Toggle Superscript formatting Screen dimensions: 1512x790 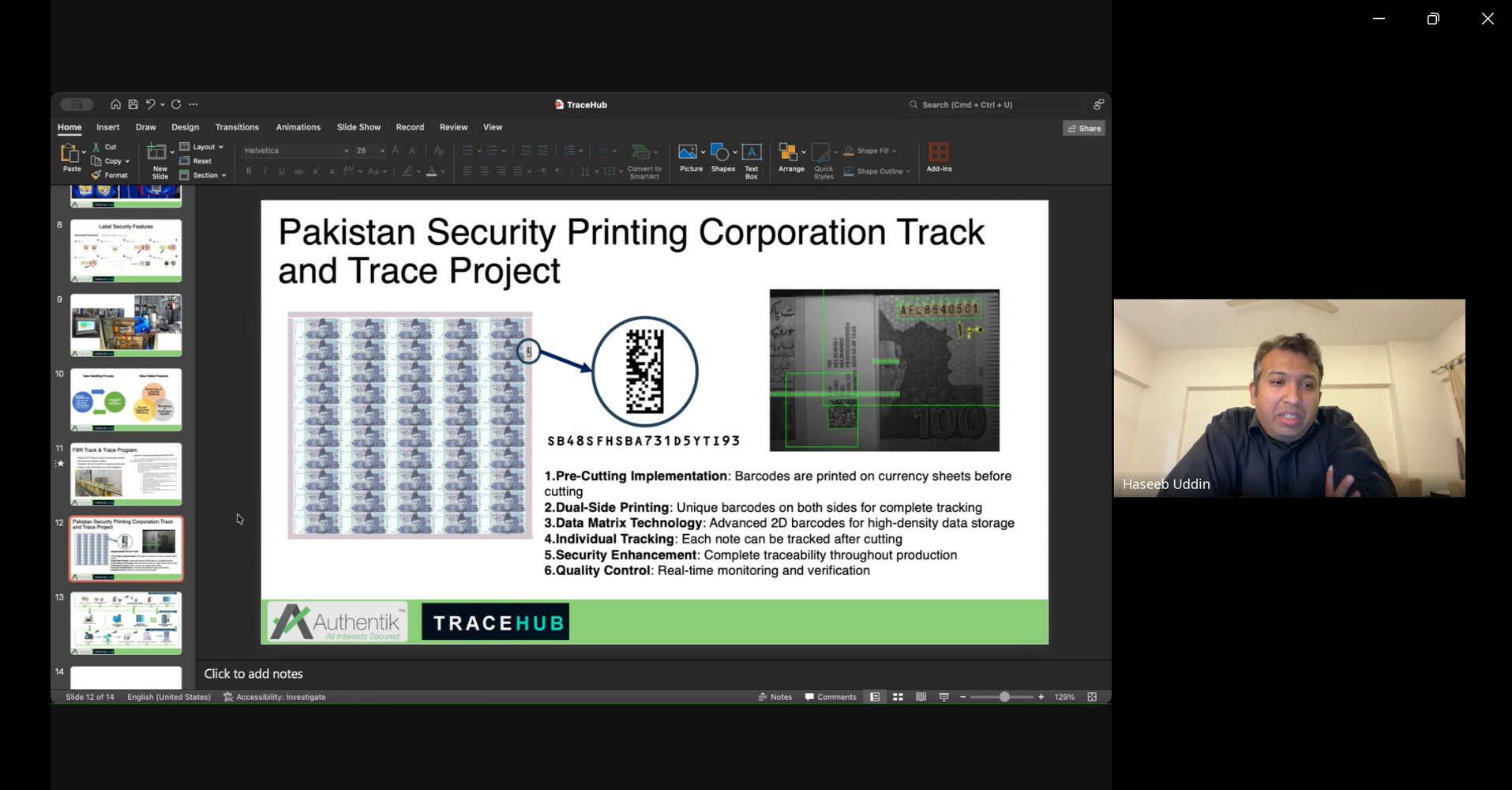click(316, 171)
